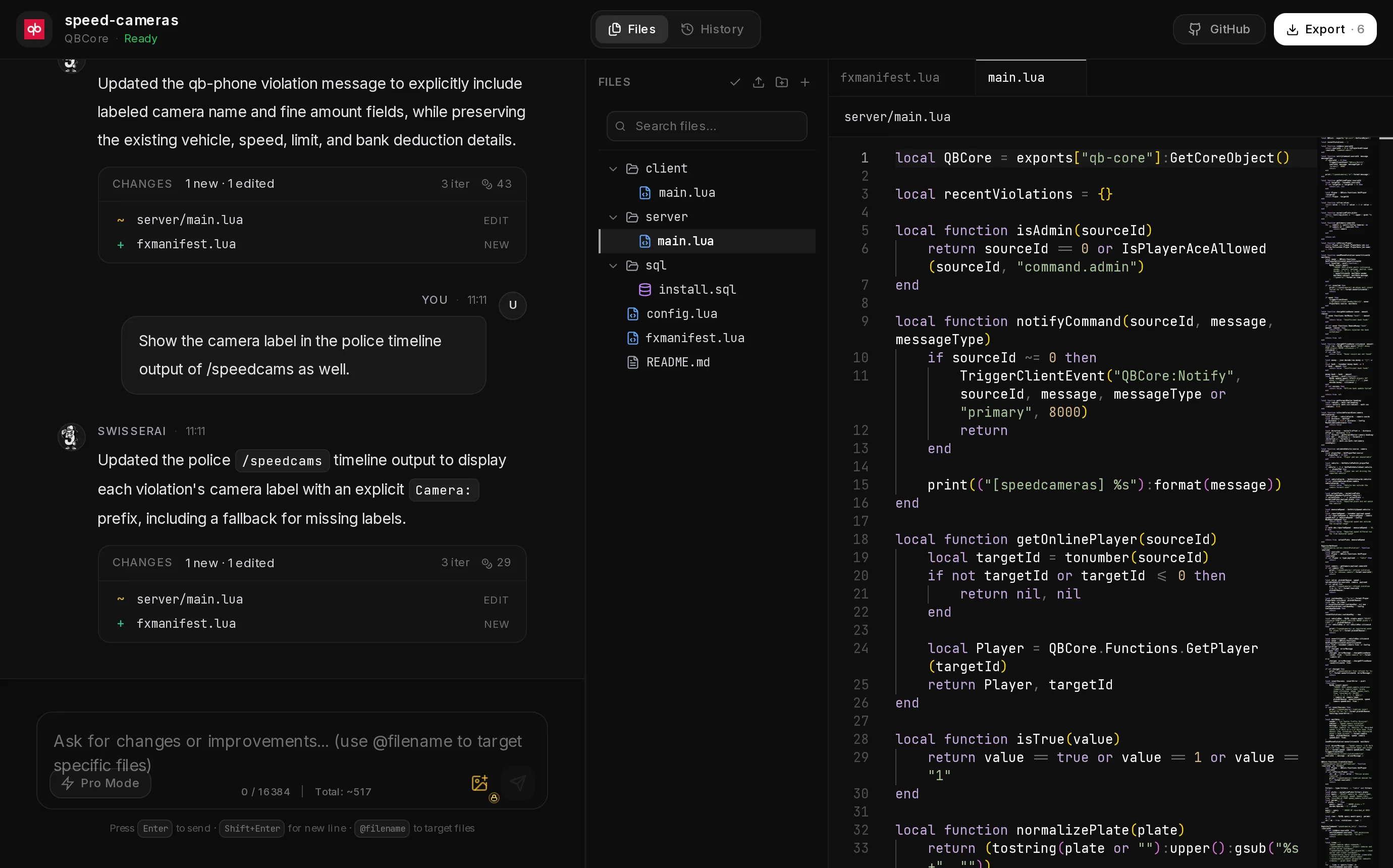Viewport: 1393px width, 868px height.
Task: Click the upload icon in Files header
Action: click(x=758, y=82)
